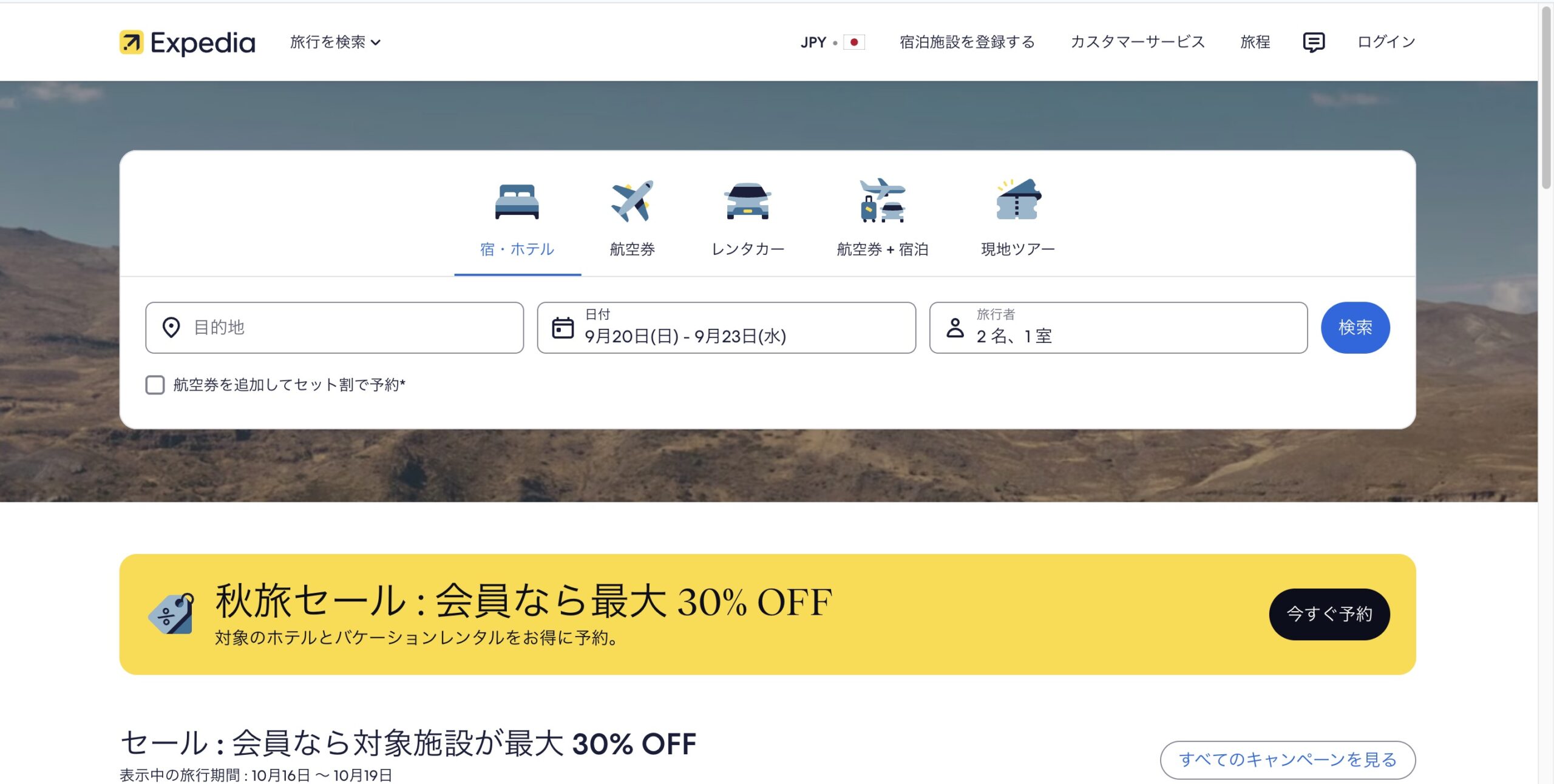Select the airplane icon for 航空券

pyautogui.click(x=632, y=201)
